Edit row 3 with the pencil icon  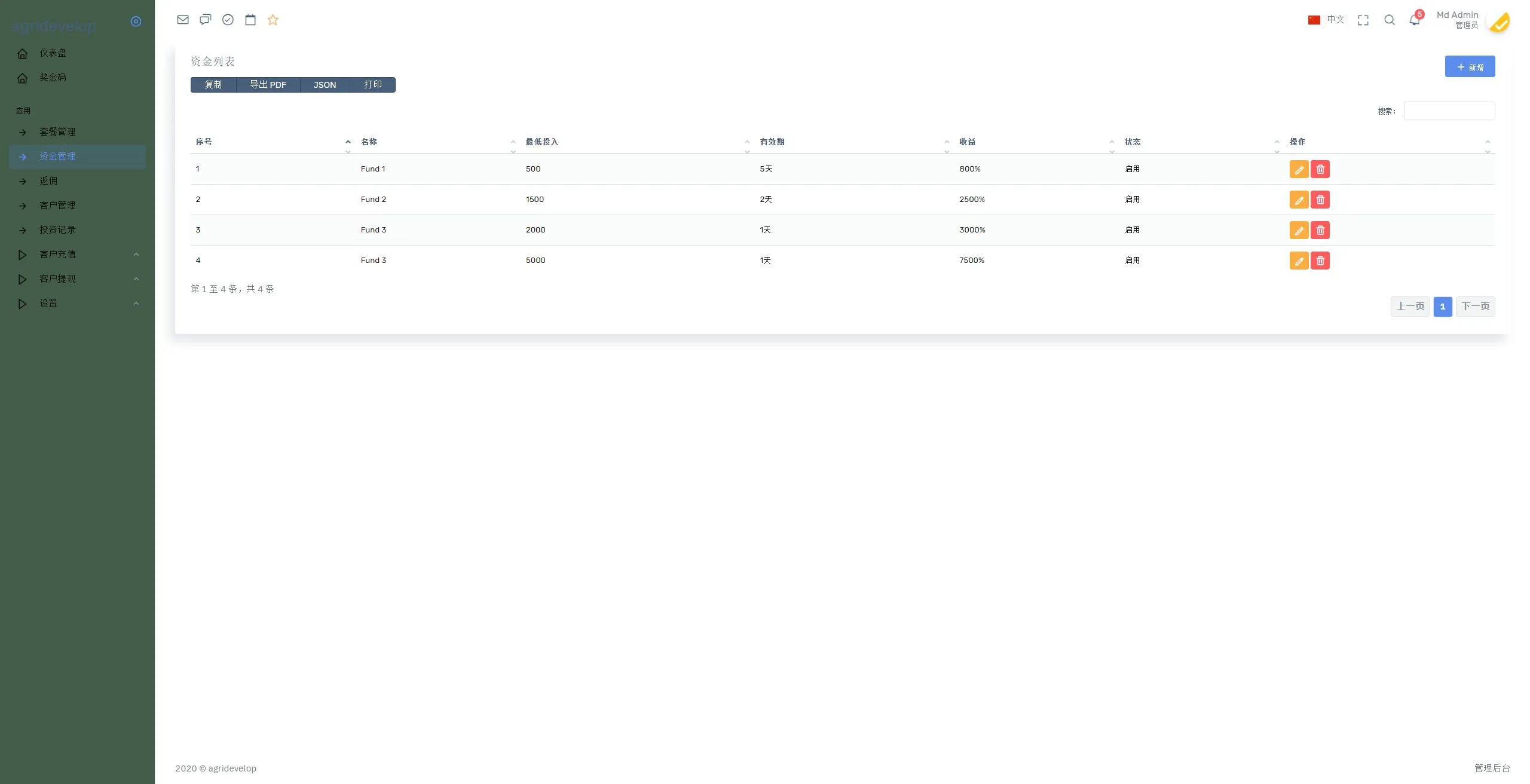pos(1299,230)
